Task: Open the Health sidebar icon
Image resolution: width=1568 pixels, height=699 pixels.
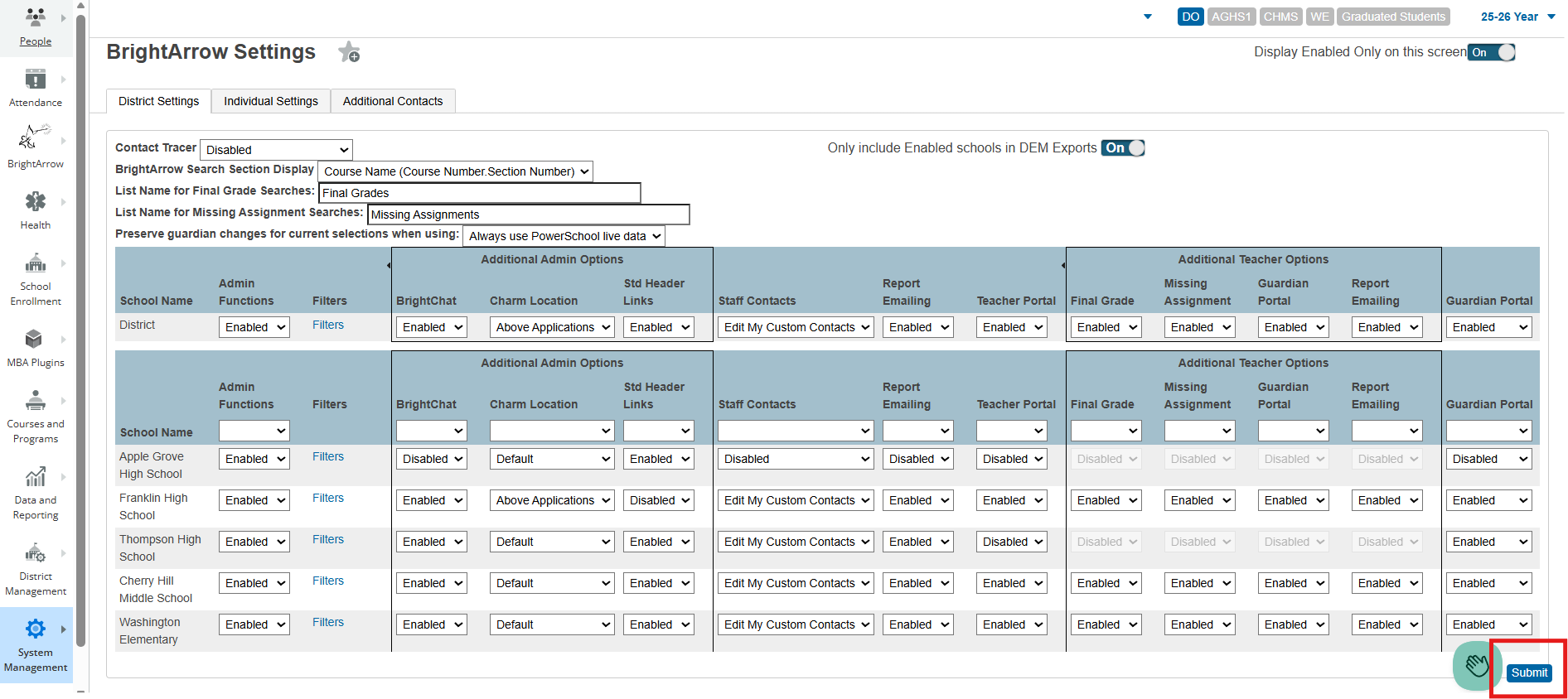Action: pos(36,201)
